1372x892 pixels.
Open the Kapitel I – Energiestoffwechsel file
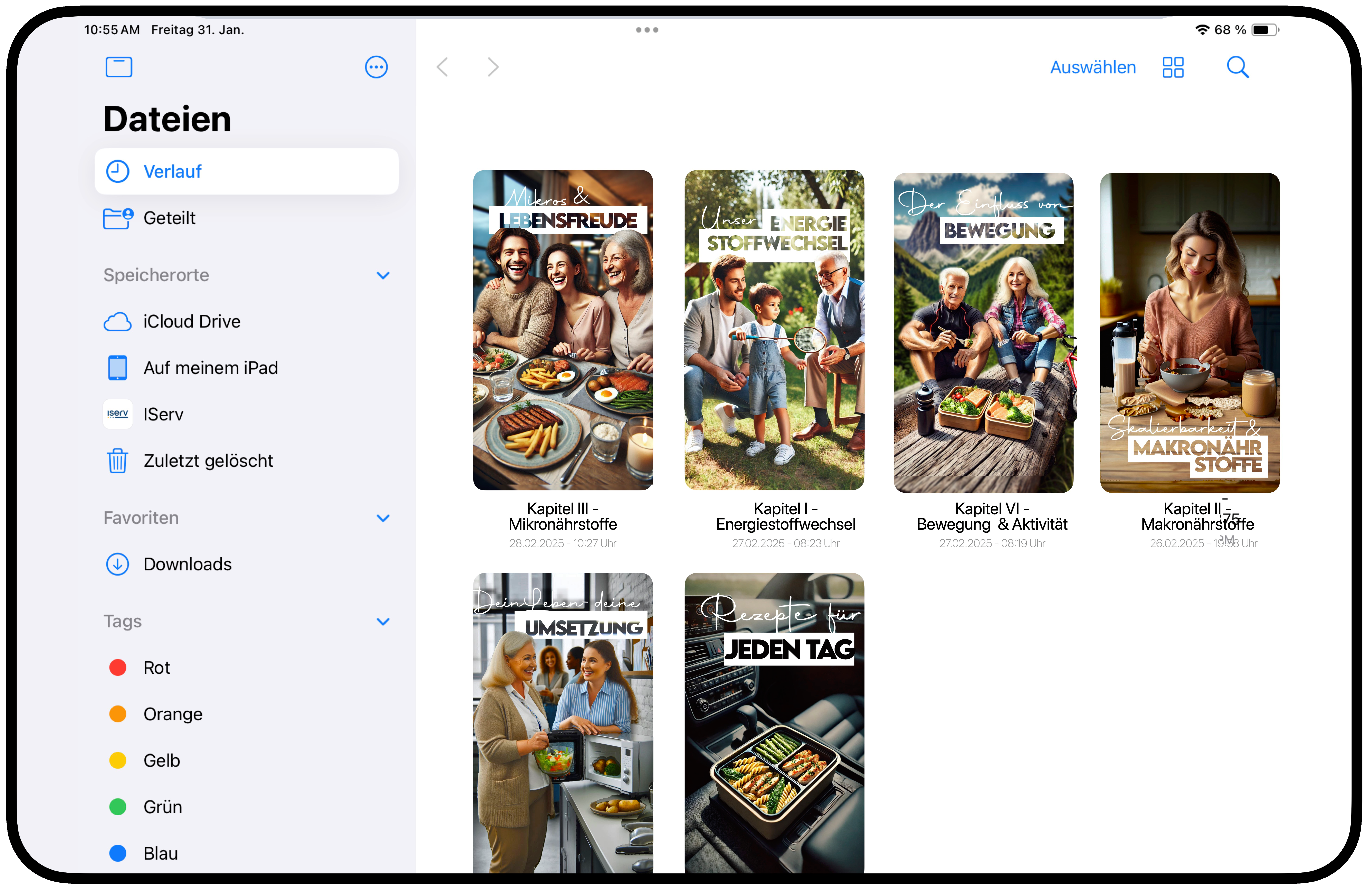pyautogui.click(x=774, y=329)
